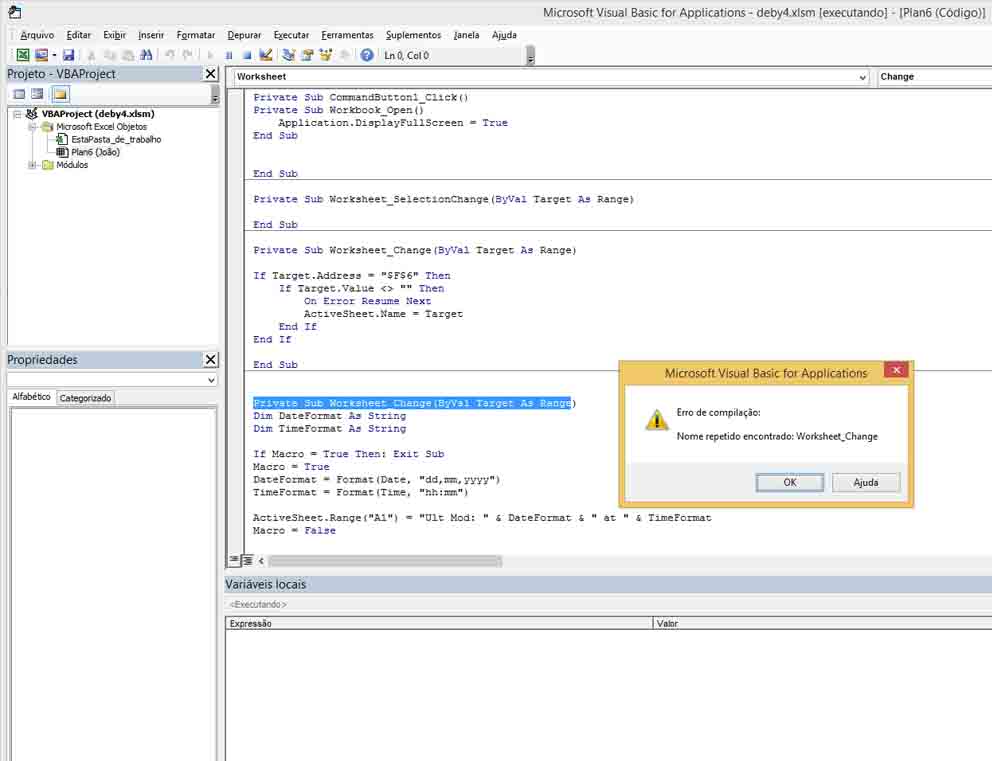This screenshot has height=761, width=992.
Task: Click OK in the compile error dialog
Action: [x=790, y=482]
